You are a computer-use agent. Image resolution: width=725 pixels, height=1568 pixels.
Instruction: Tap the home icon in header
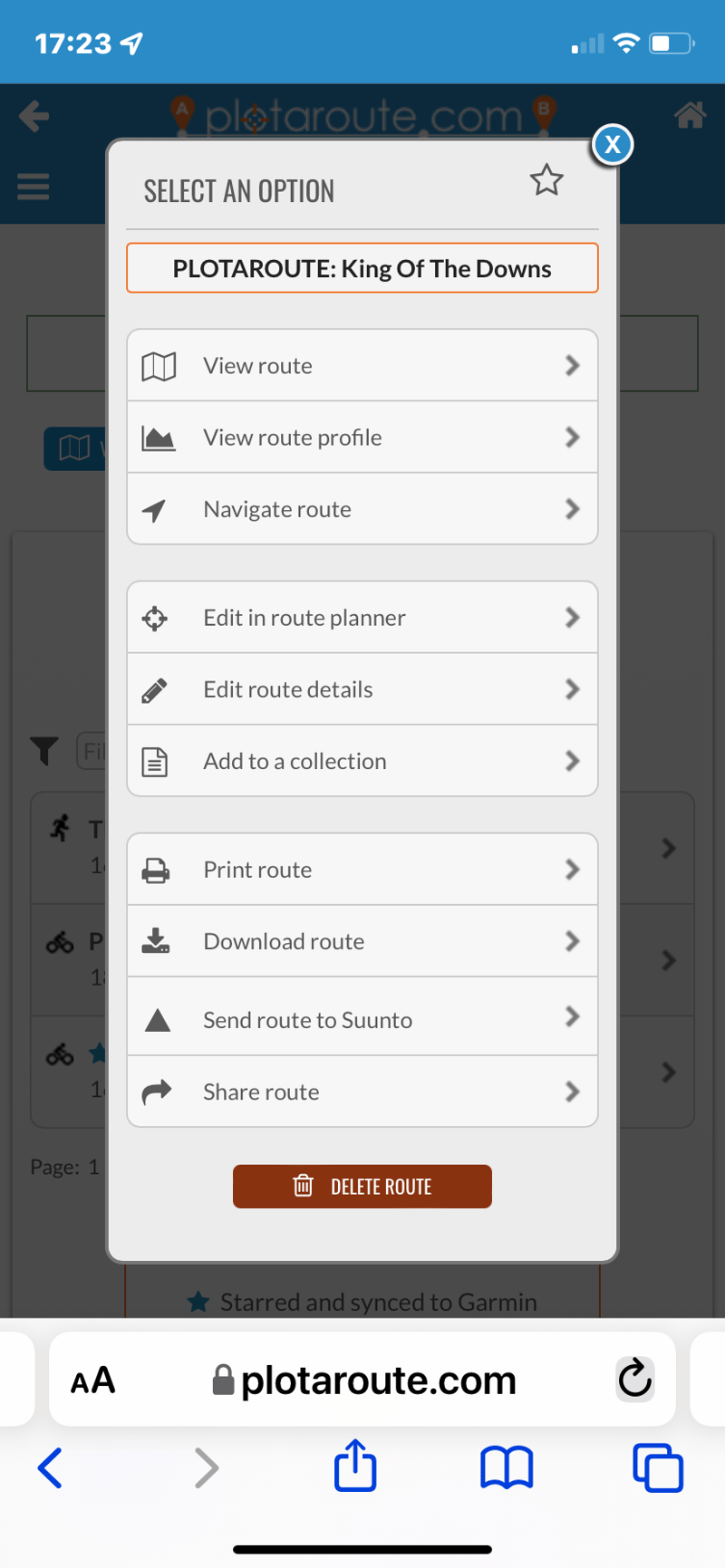[690, 115]
